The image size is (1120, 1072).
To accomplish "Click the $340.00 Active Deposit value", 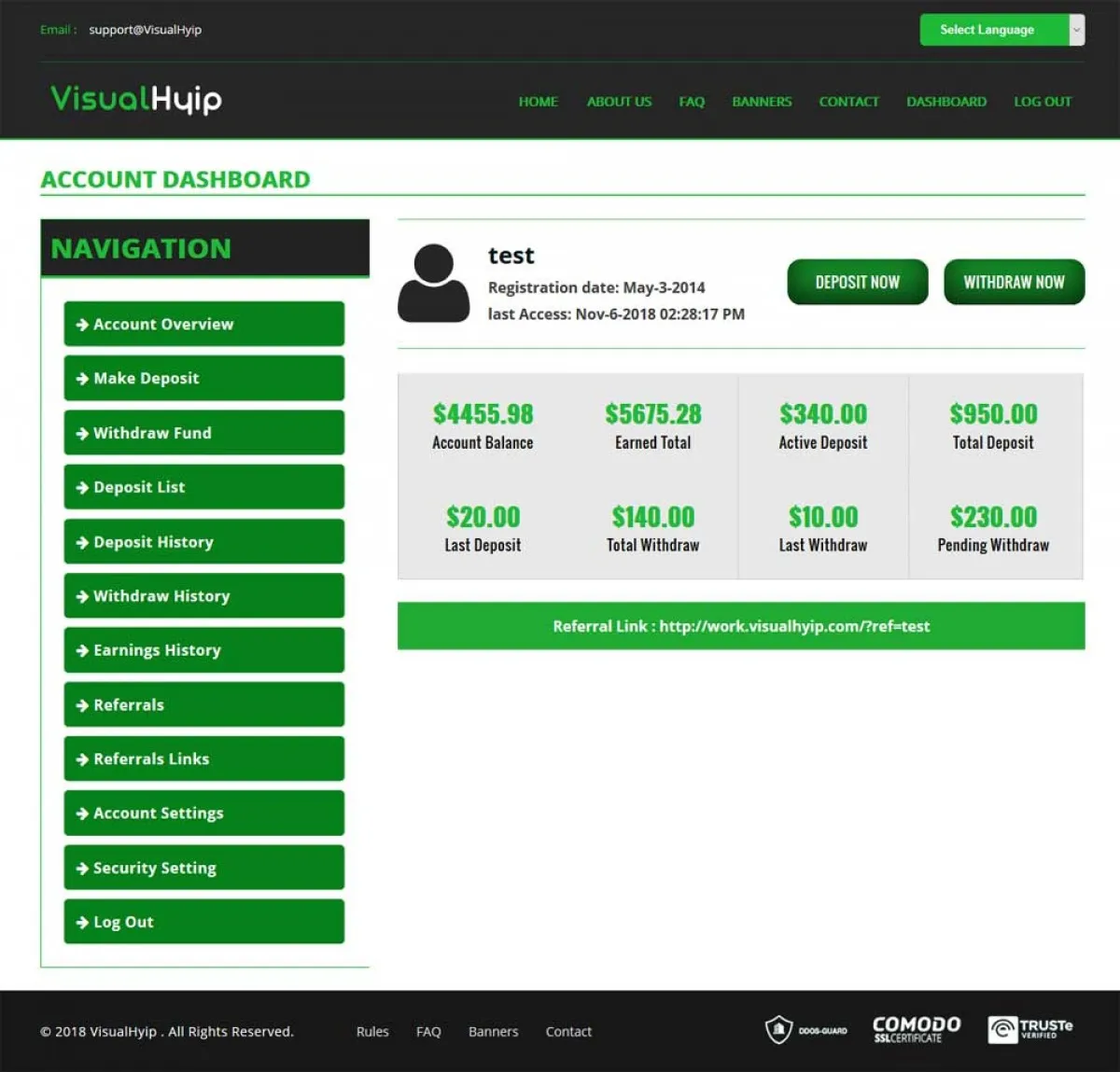I will [x=823, y=413].
